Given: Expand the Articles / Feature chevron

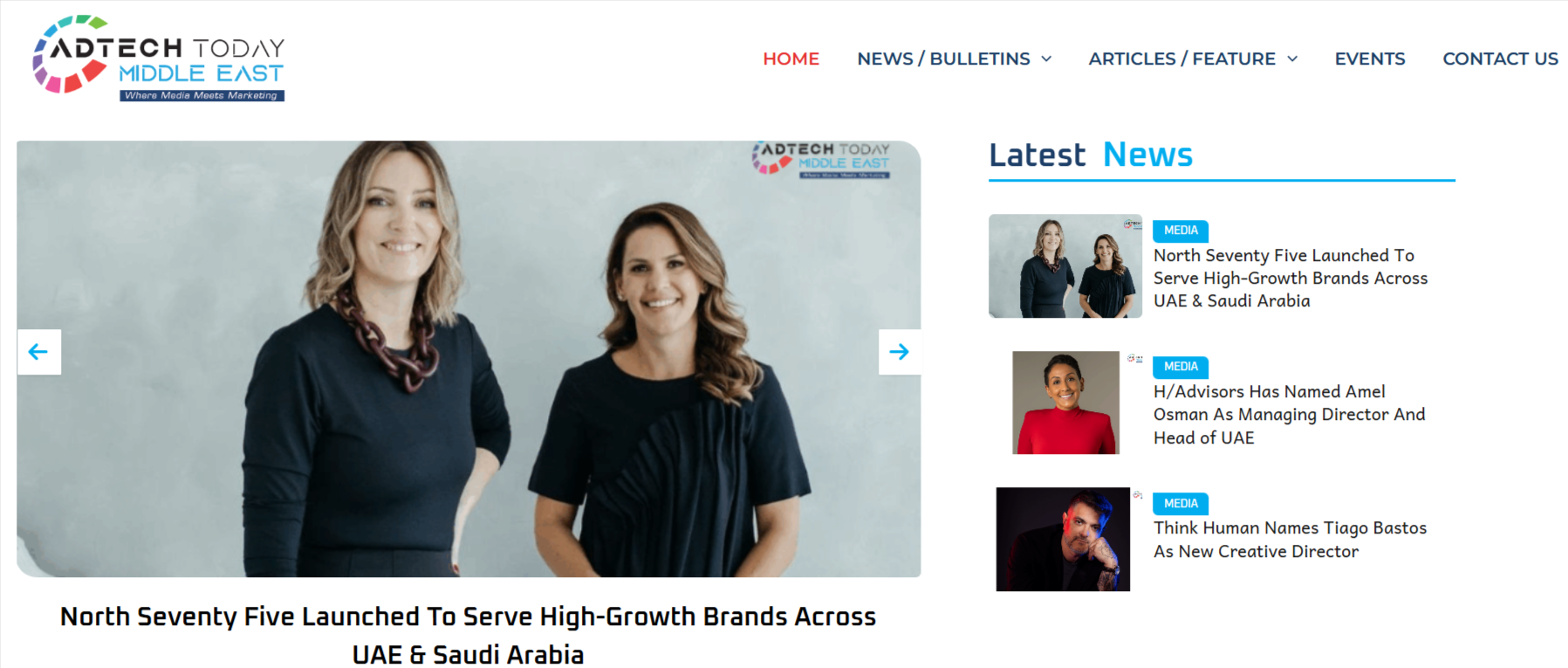Looking at the screenshot, I should (x=1292, y=59).
